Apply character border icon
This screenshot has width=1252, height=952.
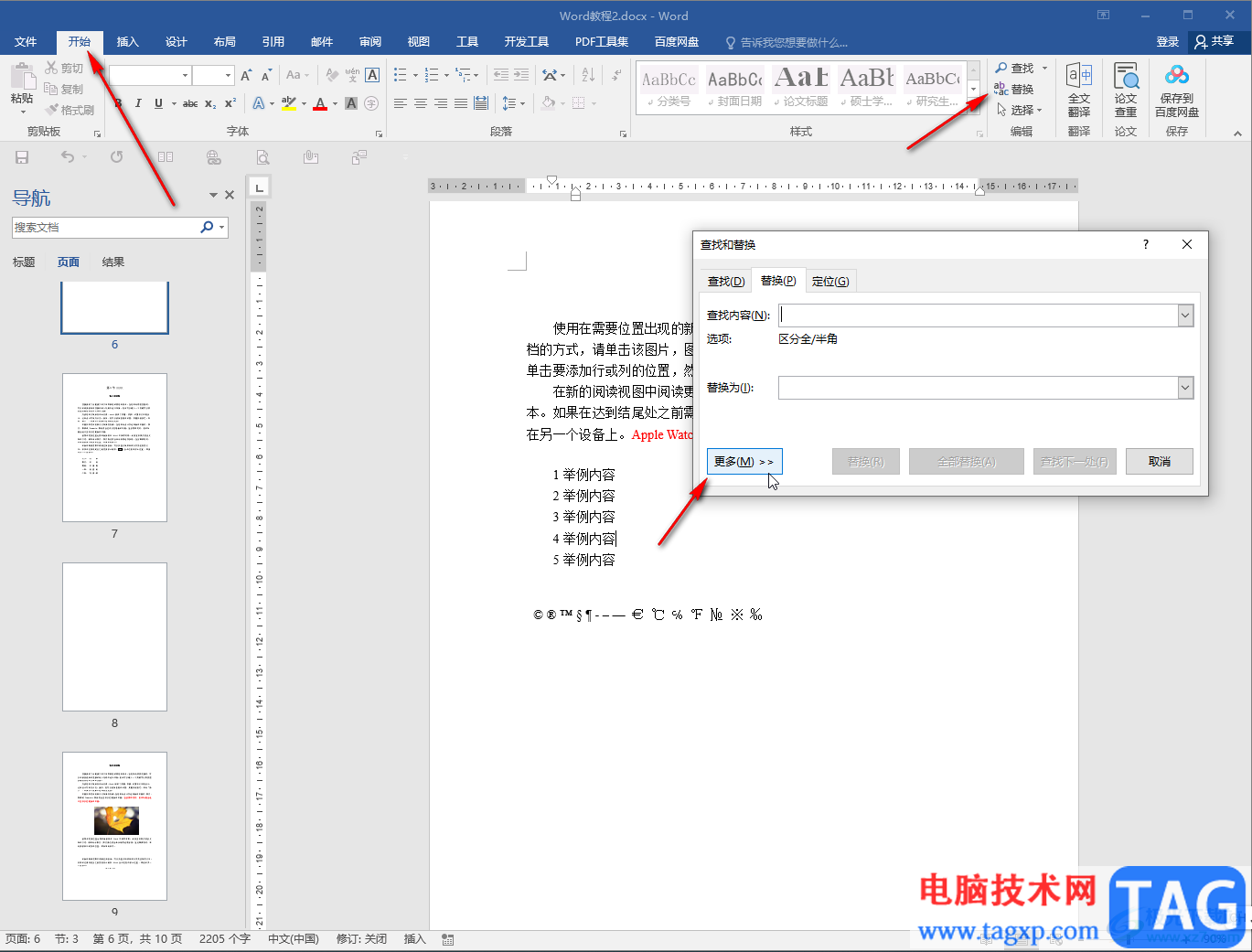click(x=372, y=75)
